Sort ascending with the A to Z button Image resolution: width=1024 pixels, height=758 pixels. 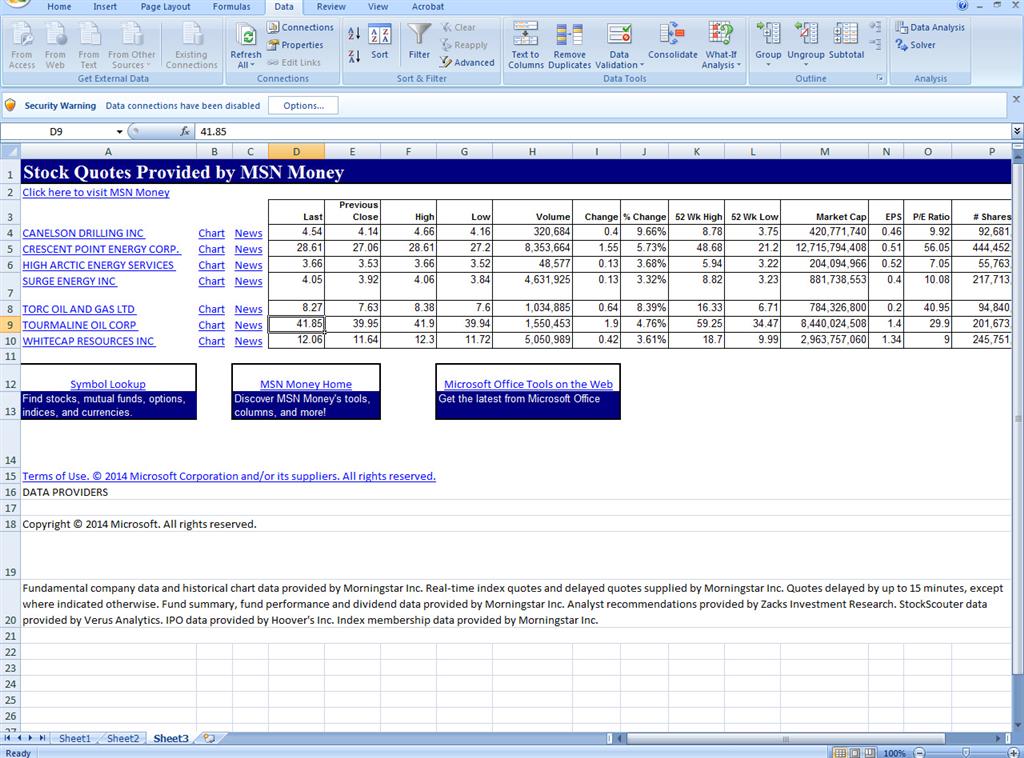click(x=354, y=33)
